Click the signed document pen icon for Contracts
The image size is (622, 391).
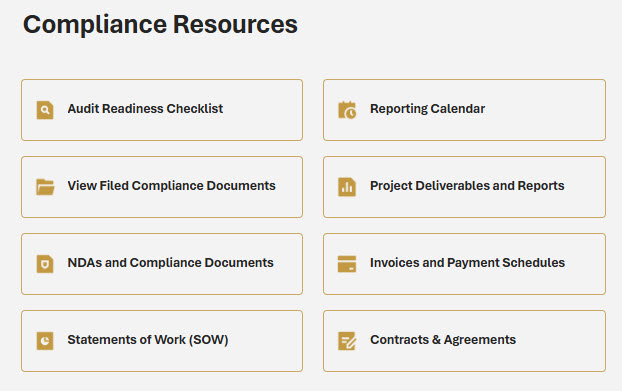coord(347,341)
